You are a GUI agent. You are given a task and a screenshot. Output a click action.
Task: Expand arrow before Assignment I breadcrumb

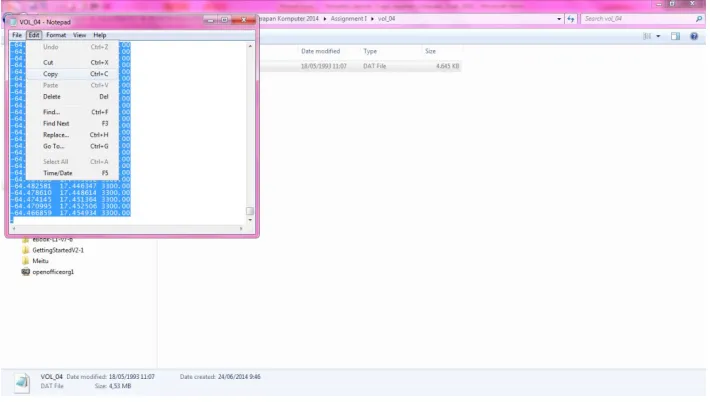[325, 19]
